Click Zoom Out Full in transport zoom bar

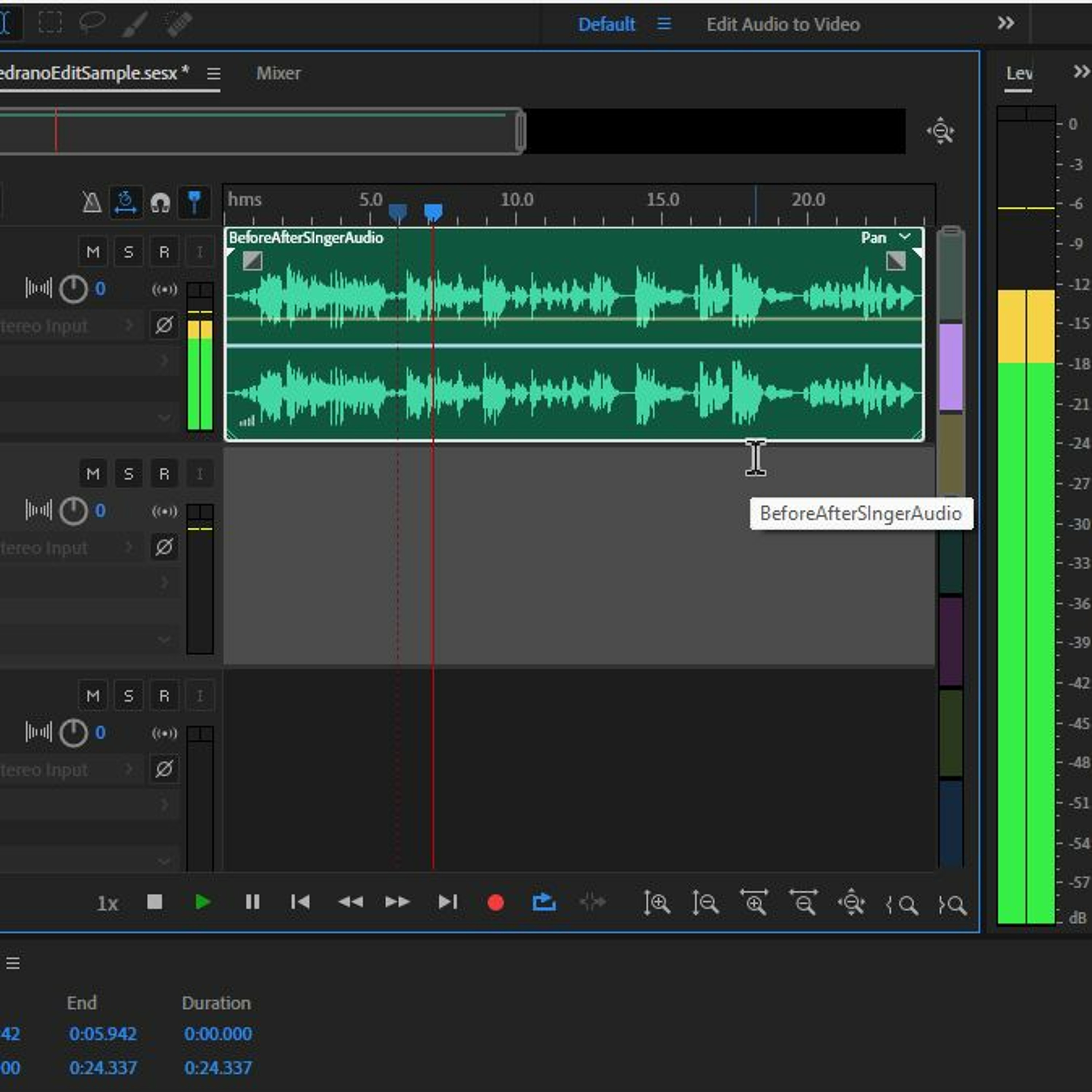tap(852, 903)
